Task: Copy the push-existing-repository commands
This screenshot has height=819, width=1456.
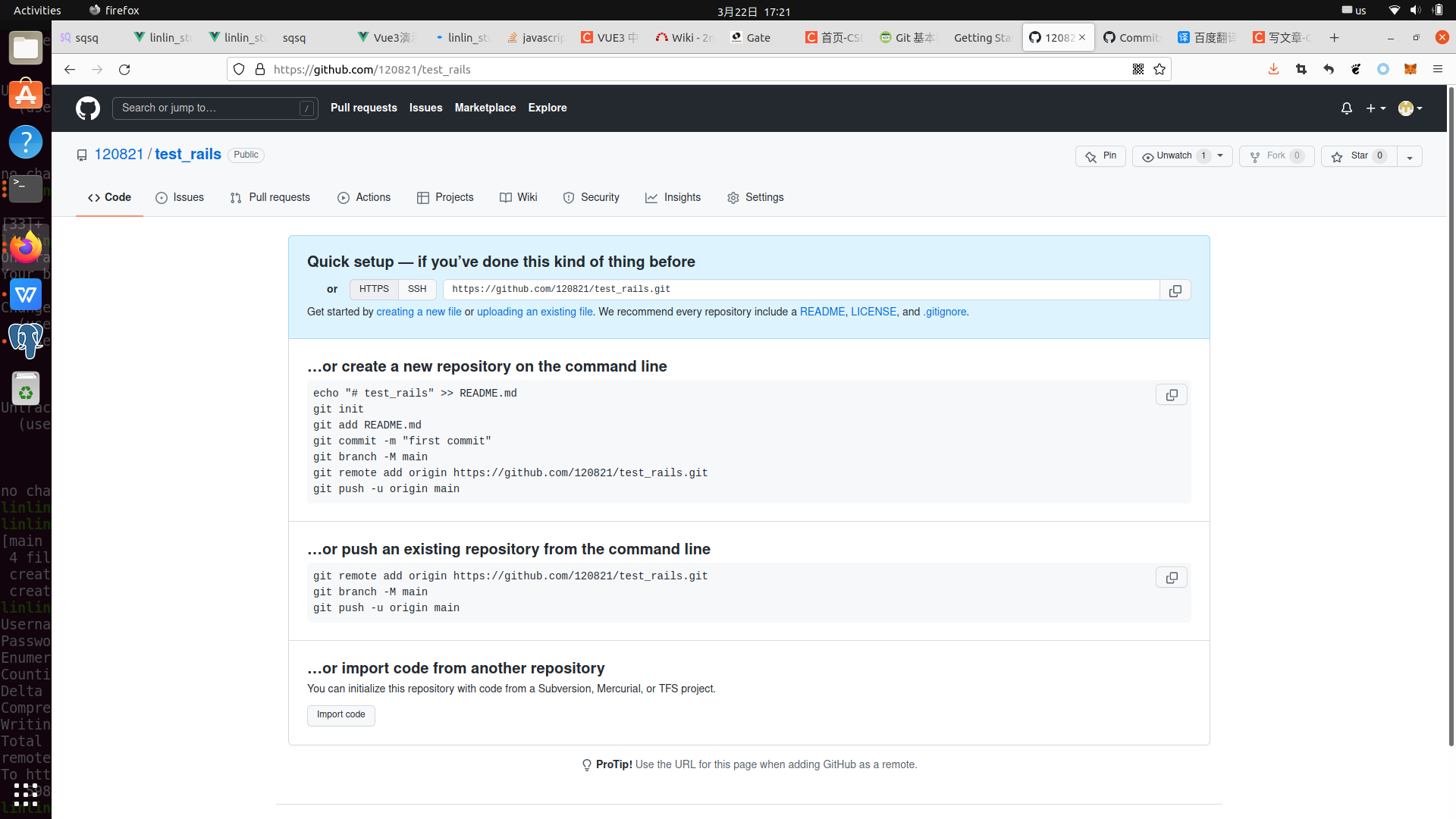Action: click(x=1171, y=578)
